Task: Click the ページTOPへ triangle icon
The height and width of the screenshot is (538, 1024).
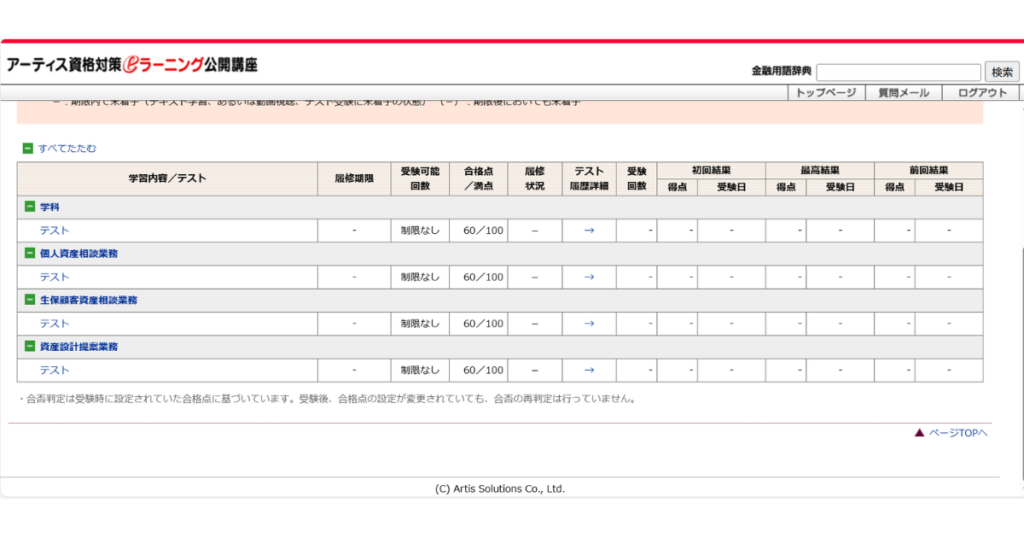Action: point(919,433)
